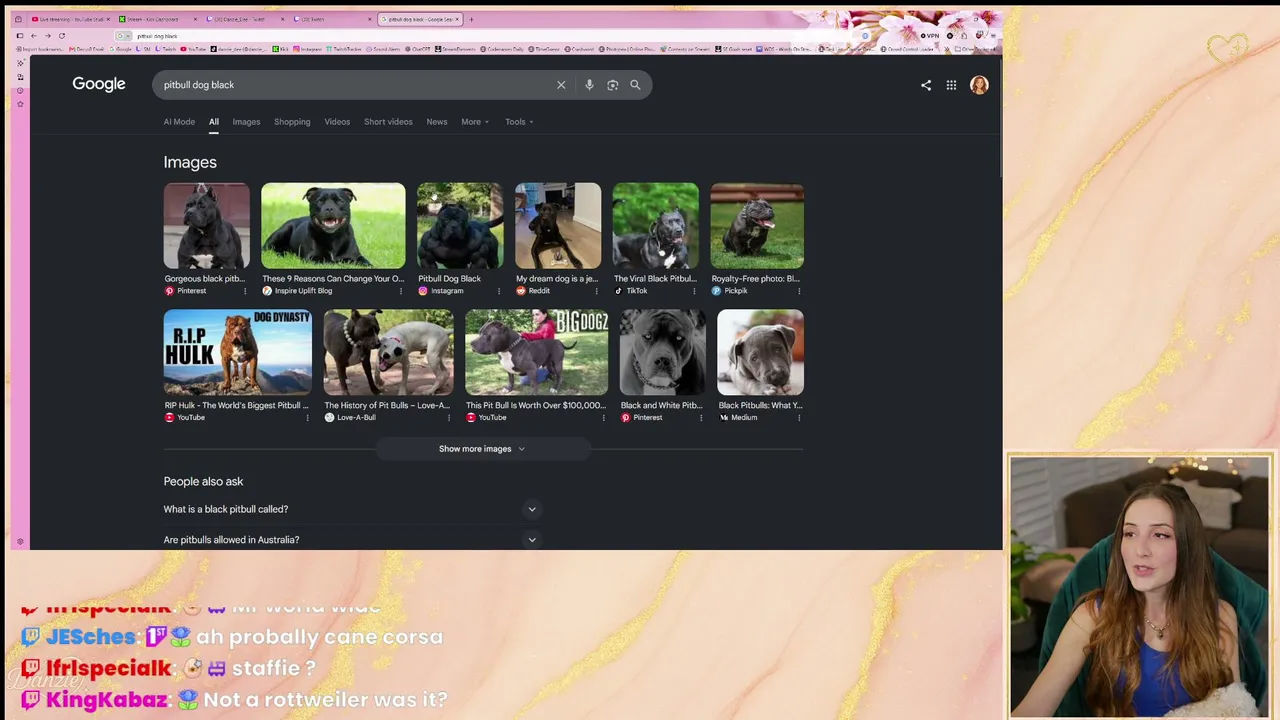Switch to the Shopping tab
The image size is (1280, 720).
[x=292, y=122]
